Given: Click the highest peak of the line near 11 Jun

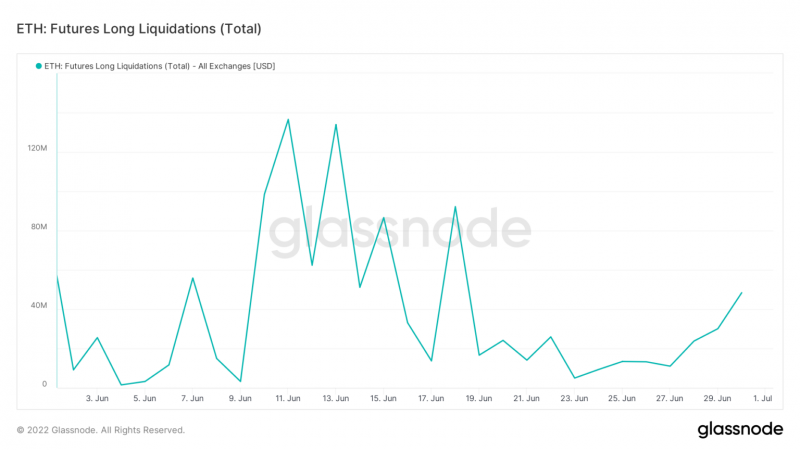Looking at the screenshot, I should (288, 120).
